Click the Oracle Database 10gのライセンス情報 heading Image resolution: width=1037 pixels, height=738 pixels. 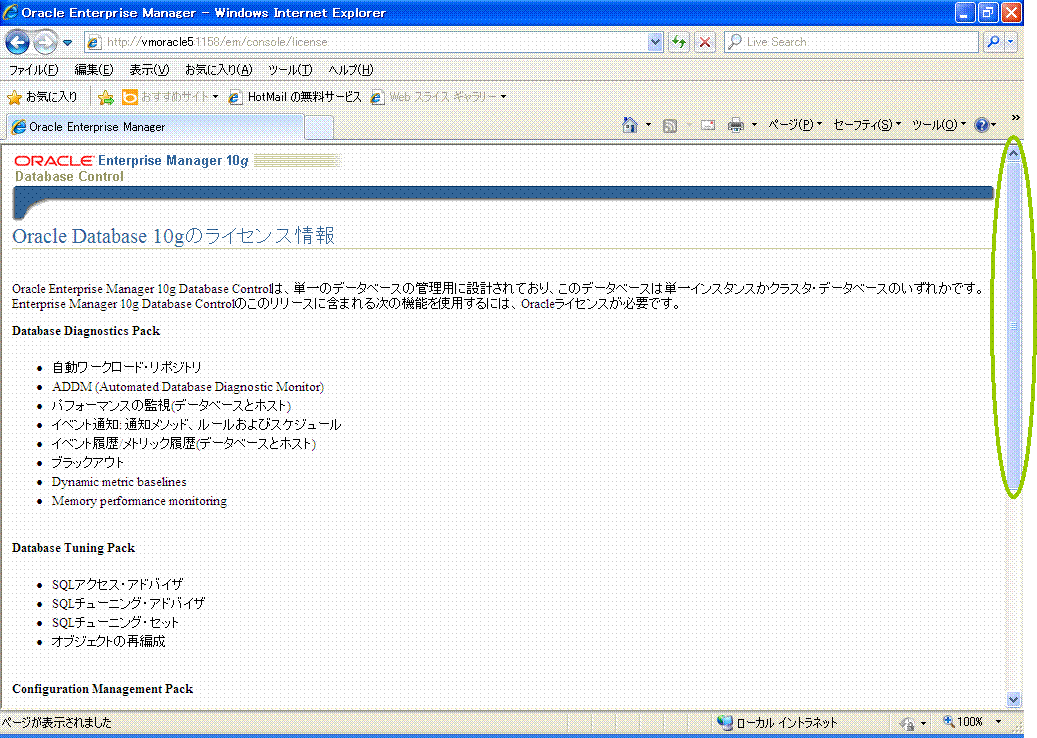tap(173, 236)
